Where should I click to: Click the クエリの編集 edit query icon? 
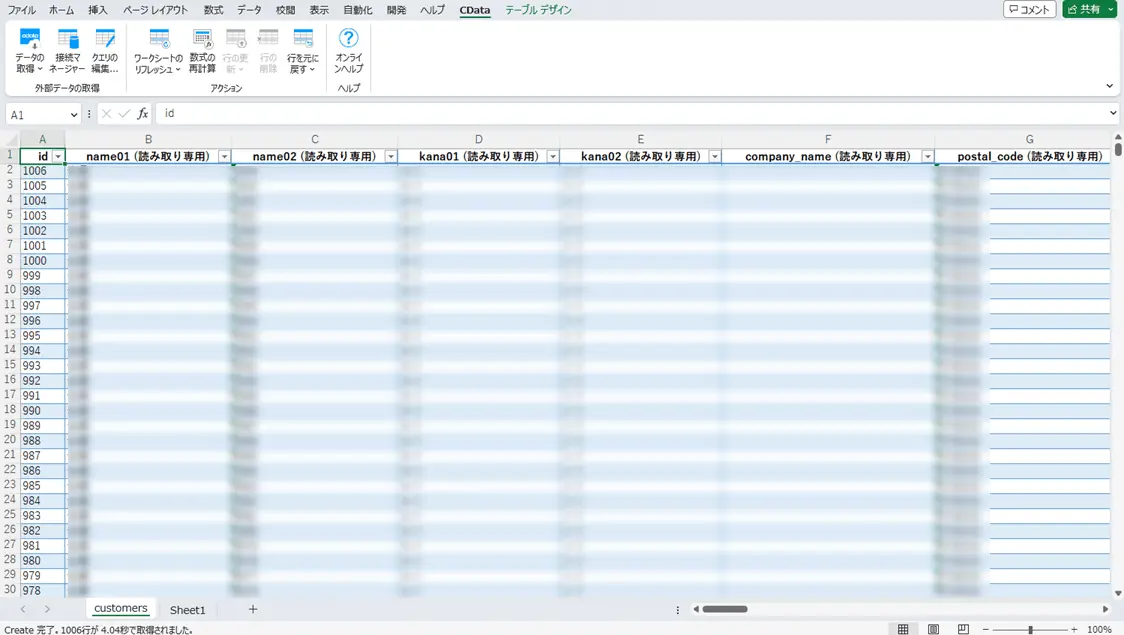pos(105,51)
